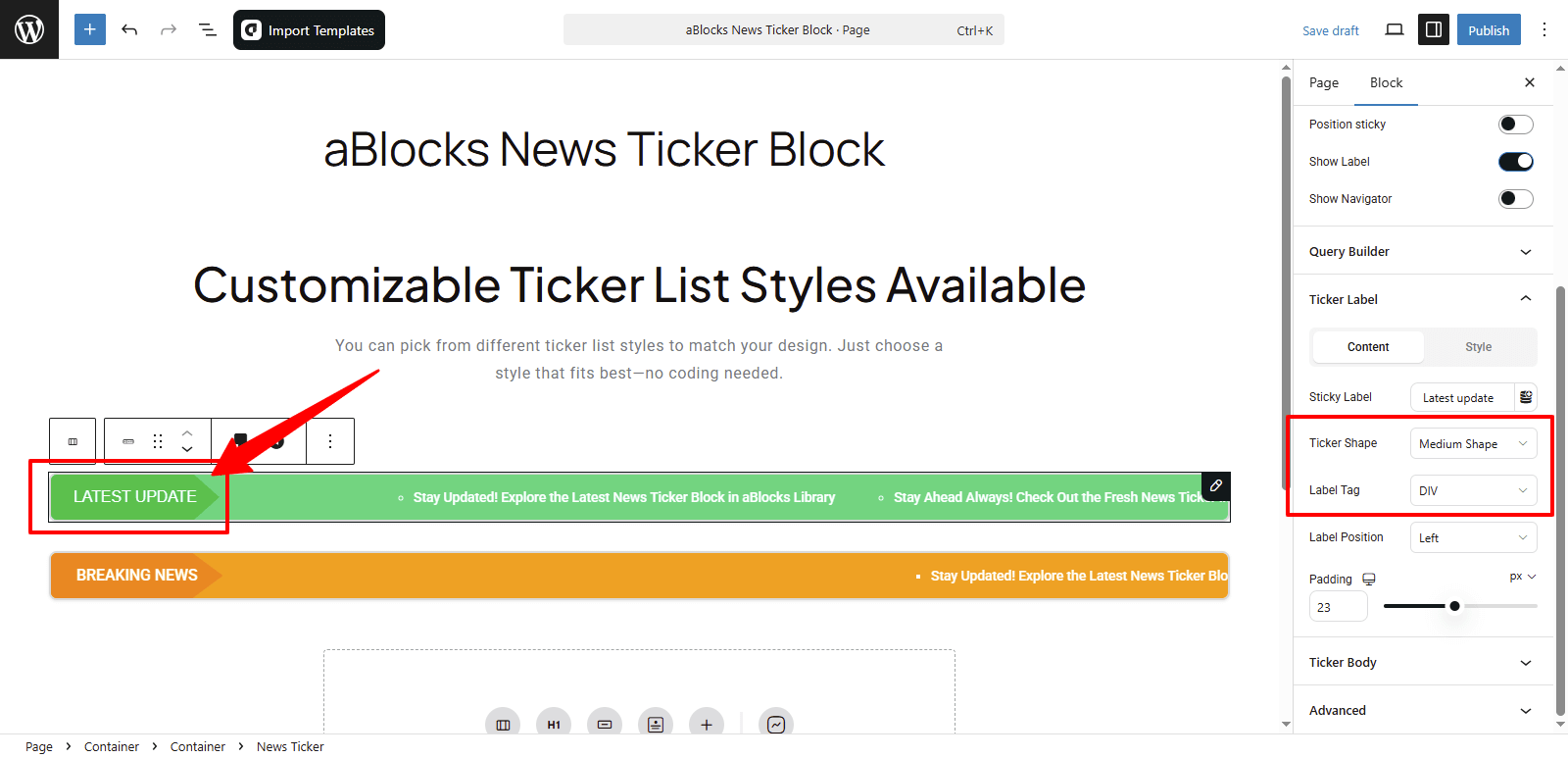Viewport: 1568px width, 758px height.
Task: Move the ticker block up
Action: [x=187, y=432]
